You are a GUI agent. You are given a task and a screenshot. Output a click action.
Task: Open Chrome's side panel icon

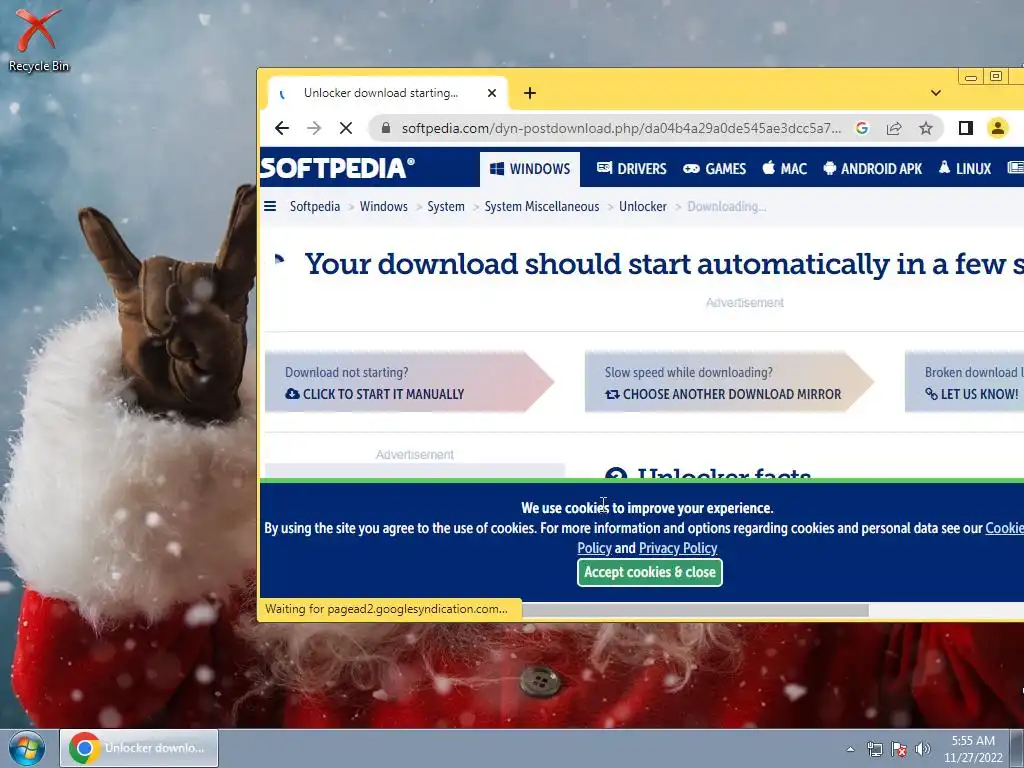[x=966, y=128]
